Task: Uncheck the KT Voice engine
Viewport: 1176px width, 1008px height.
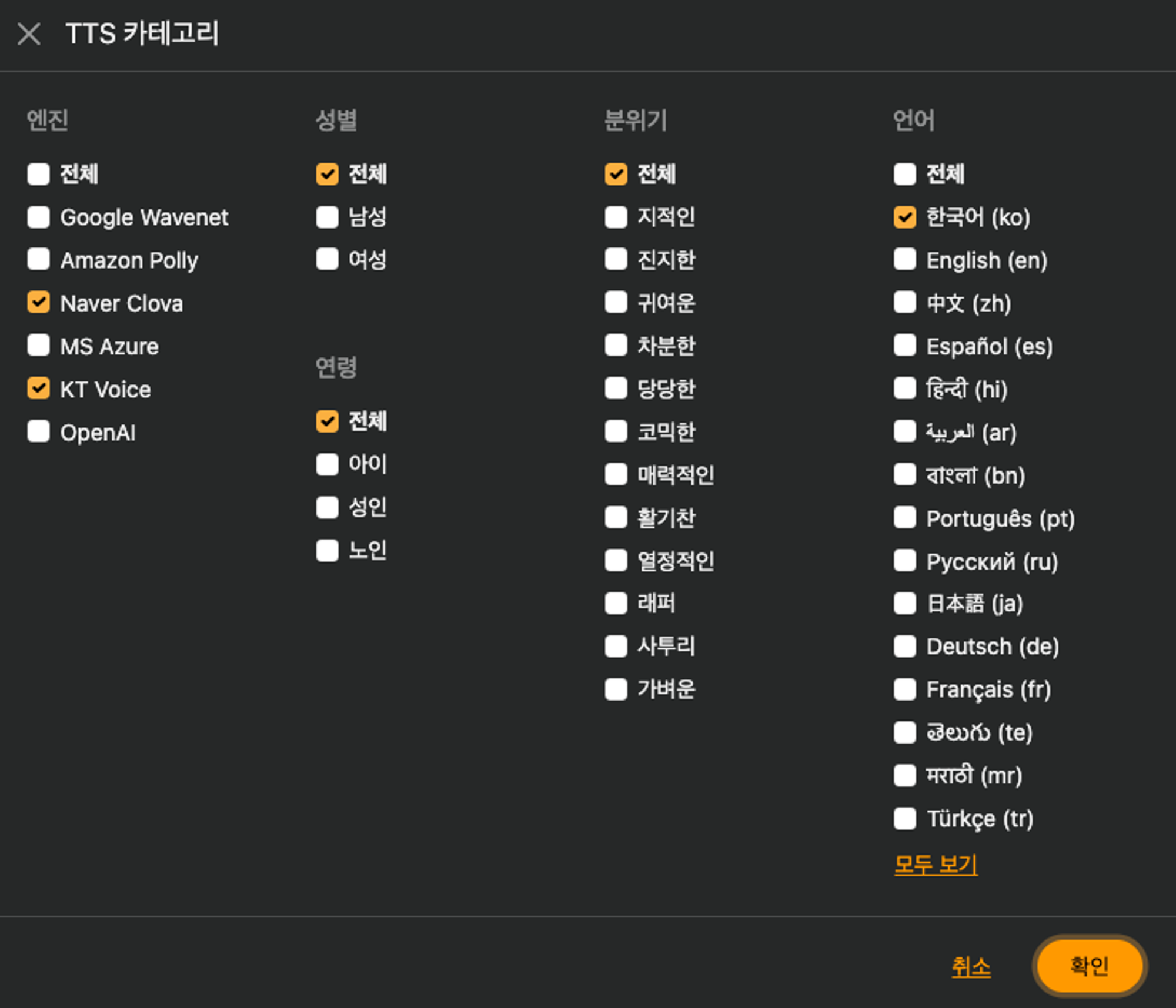Action: coord(38,389)
